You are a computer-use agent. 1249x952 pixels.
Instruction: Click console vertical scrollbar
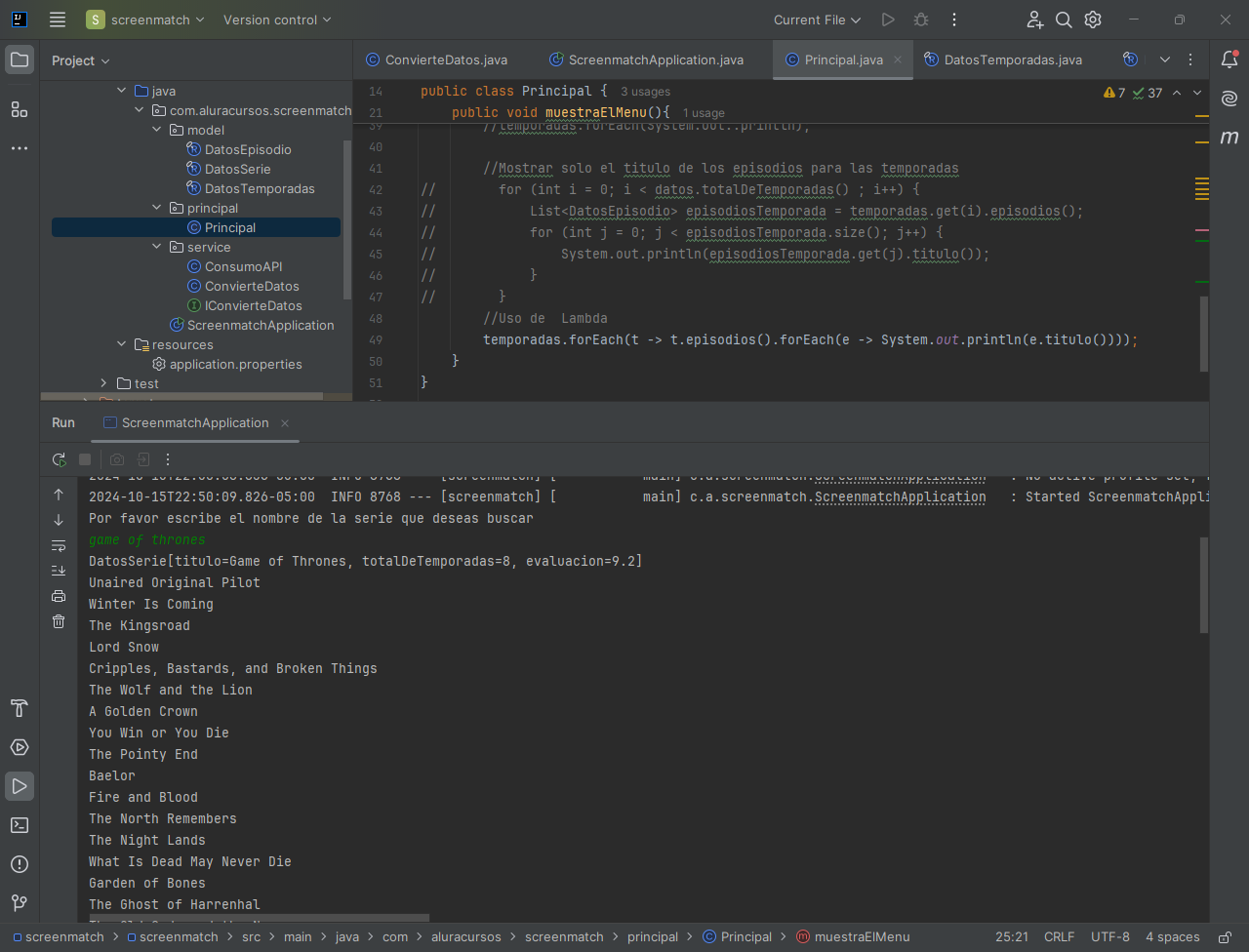point(1204,585)
